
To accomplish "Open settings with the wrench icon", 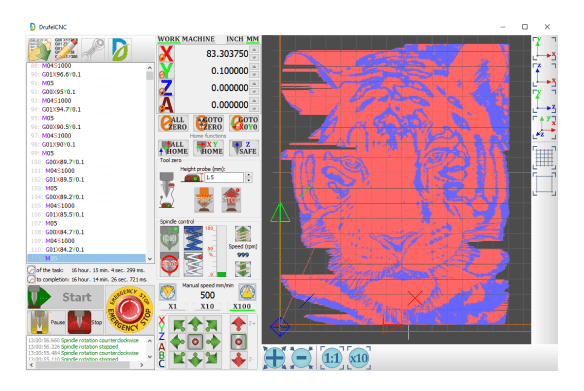I will tap(93, 50).
